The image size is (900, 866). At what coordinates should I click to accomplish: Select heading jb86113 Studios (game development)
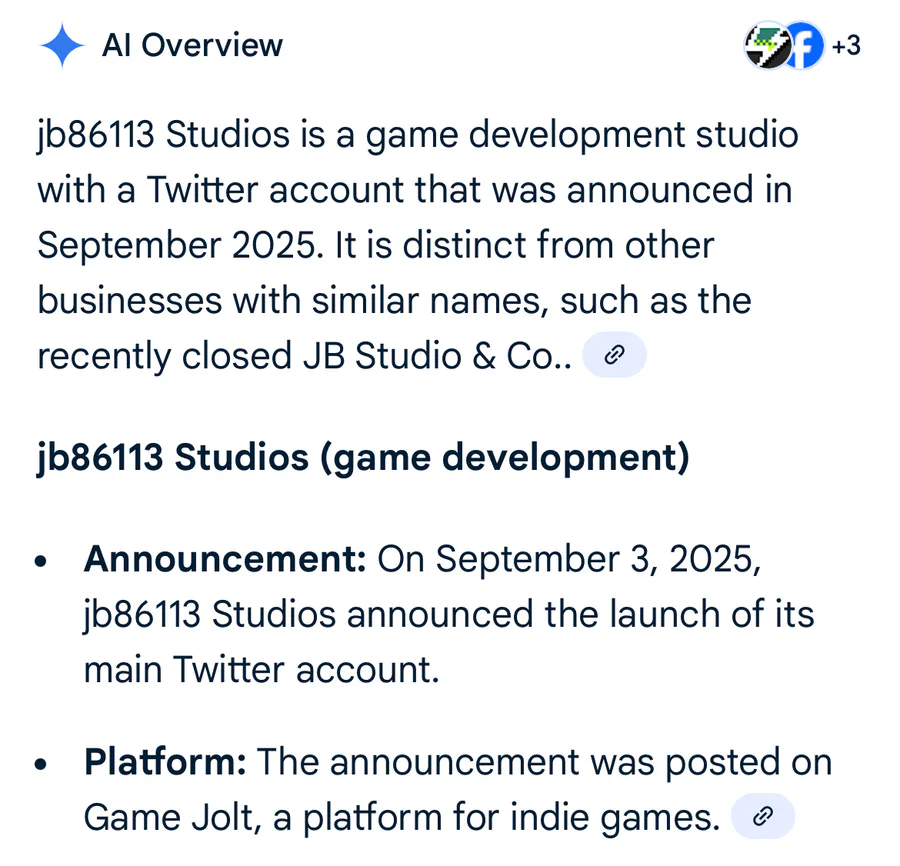363,457
